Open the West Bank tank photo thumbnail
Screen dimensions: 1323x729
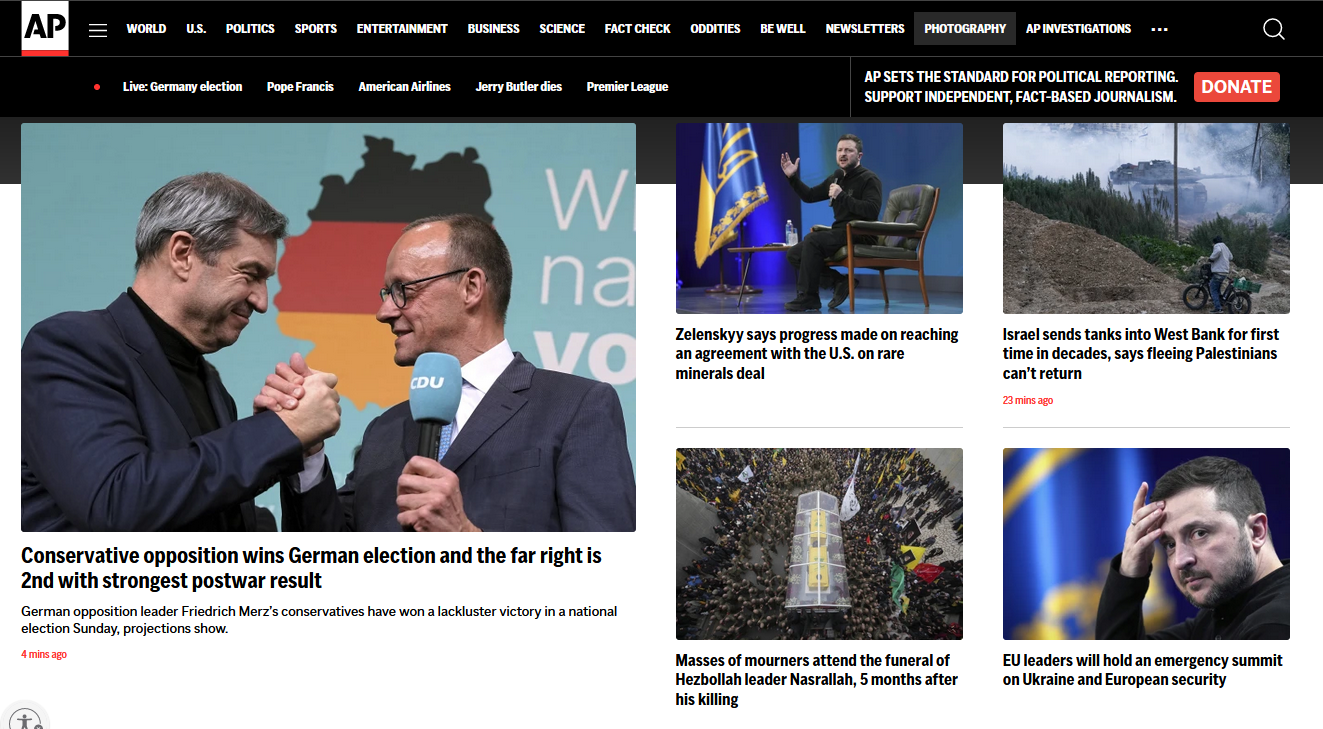[1146, 218]
